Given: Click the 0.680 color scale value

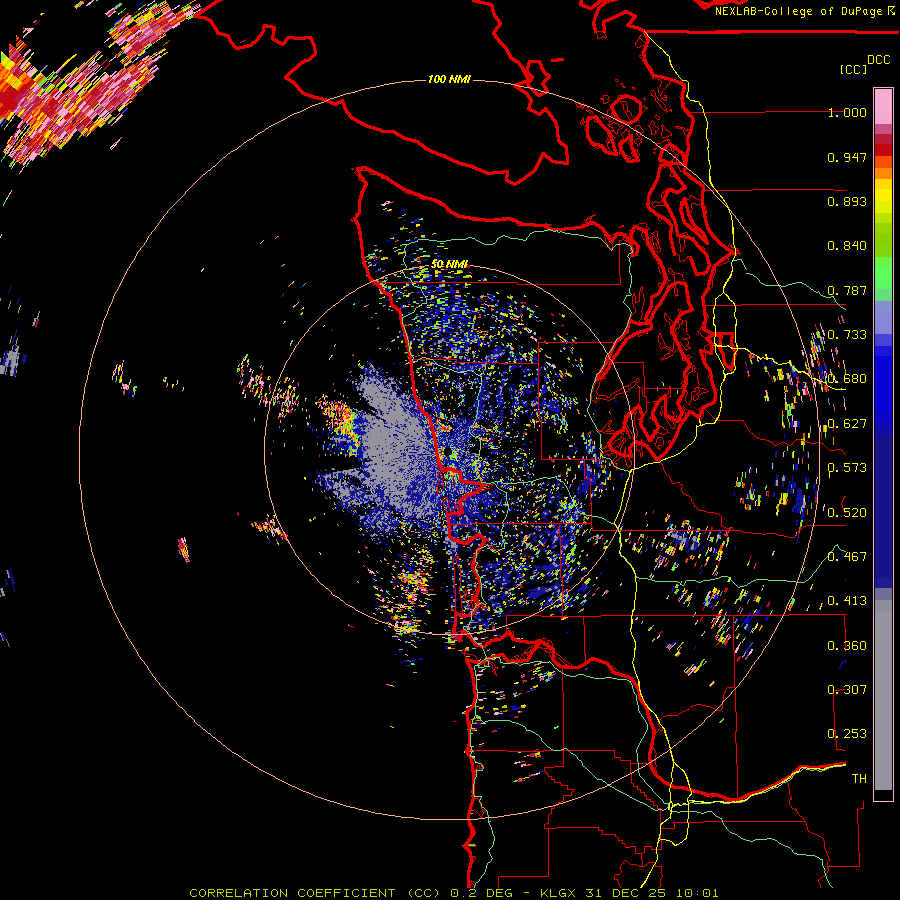Looking at the screenshot, I should tap(847, 379).
